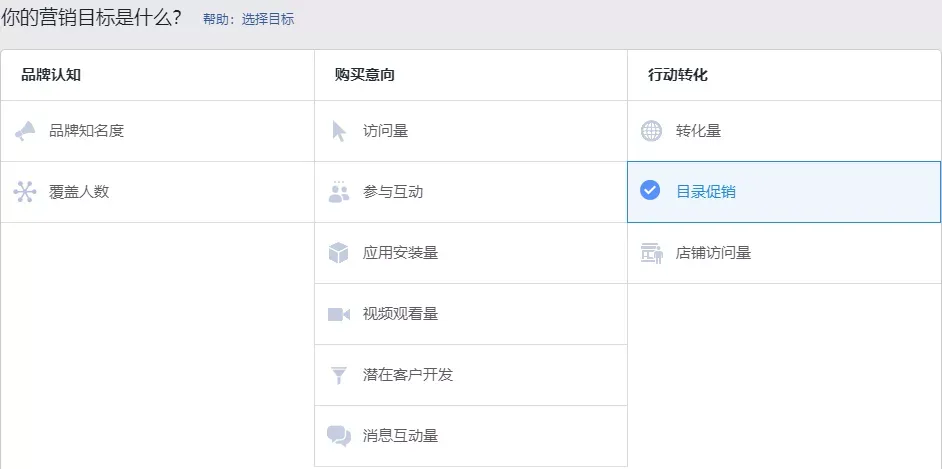Toggle the blue checkmark on 目录促销
Screen dimensions: 942x469
(x=650, y=191)
